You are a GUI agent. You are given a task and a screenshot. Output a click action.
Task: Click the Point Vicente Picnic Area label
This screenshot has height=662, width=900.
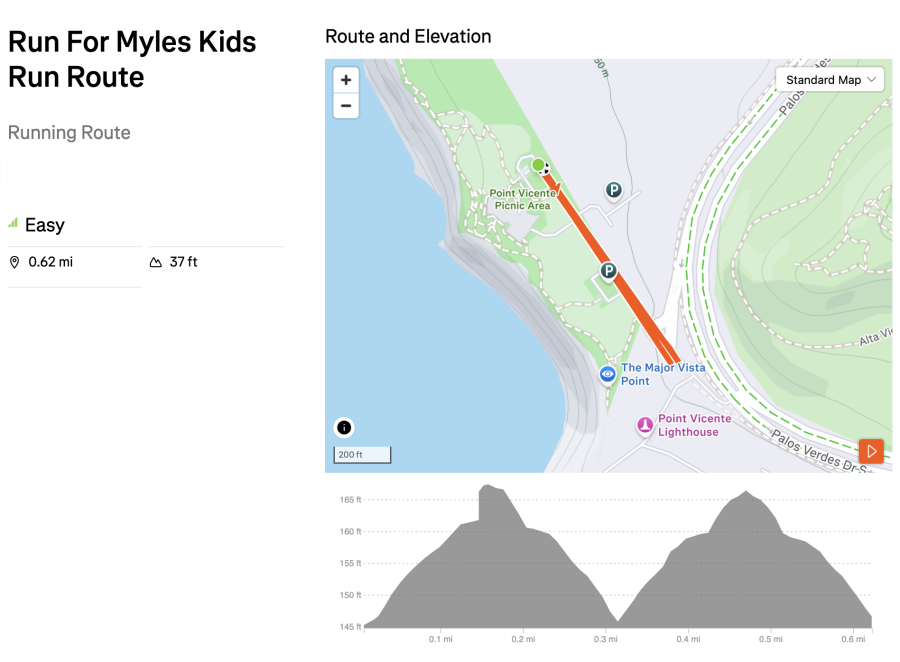click(520, 200)
